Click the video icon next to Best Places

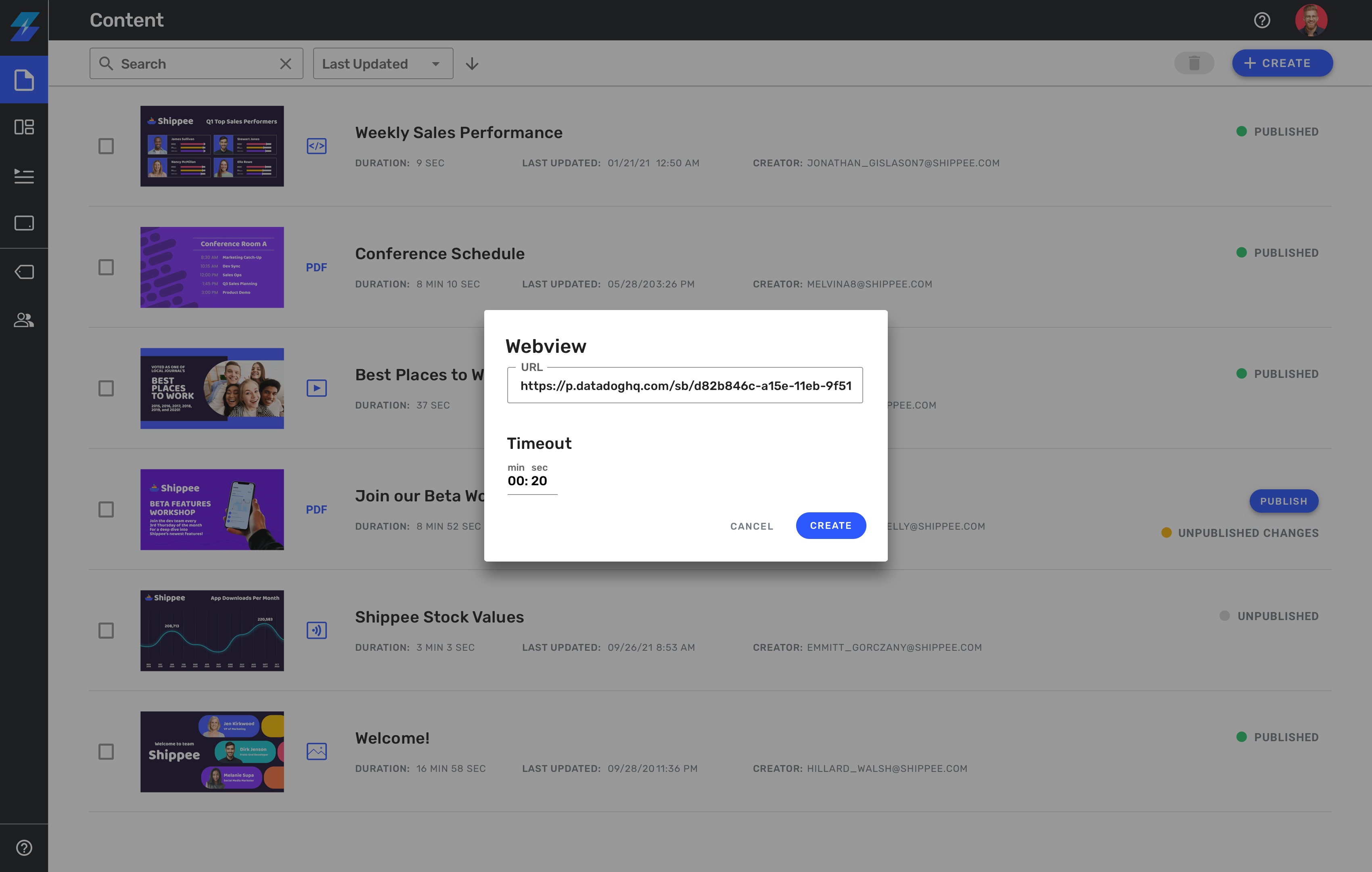point(317,388)
